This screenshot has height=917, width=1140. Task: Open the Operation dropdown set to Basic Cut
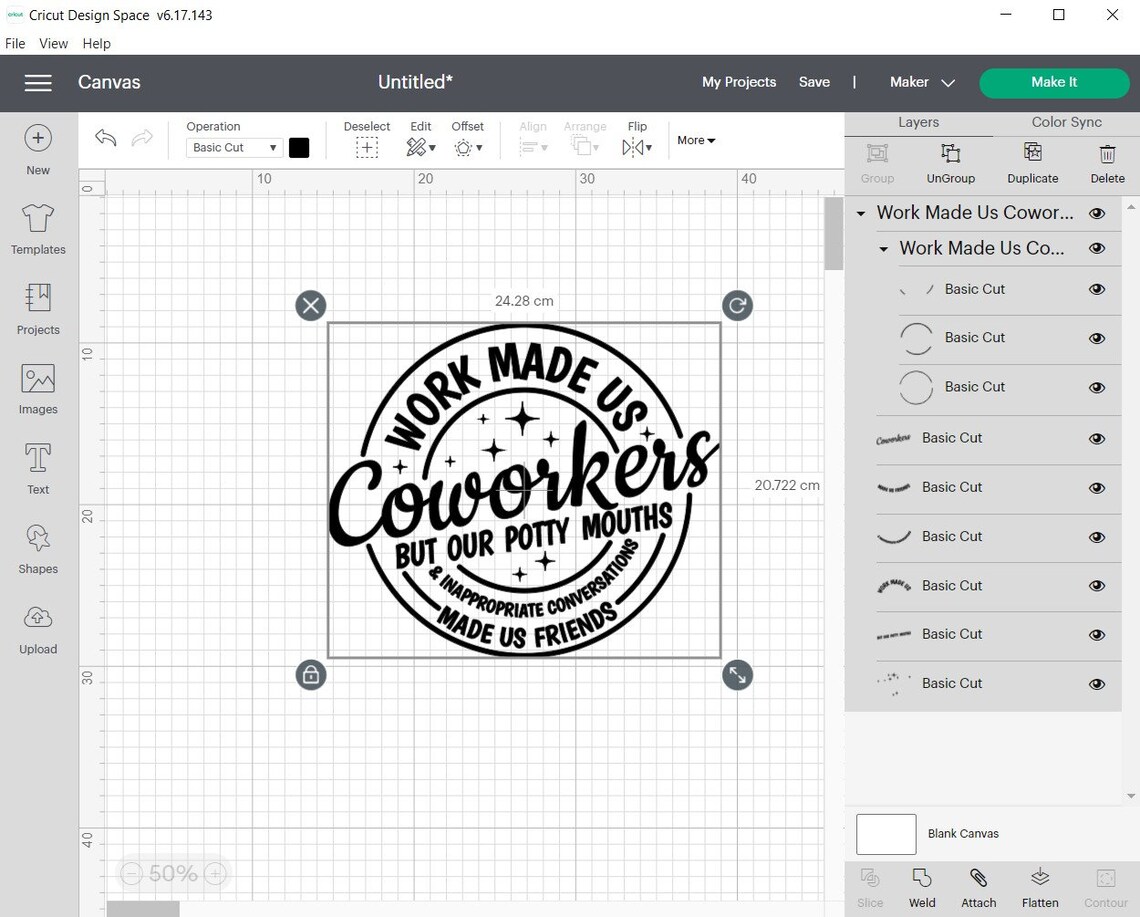tap(233, 147)
